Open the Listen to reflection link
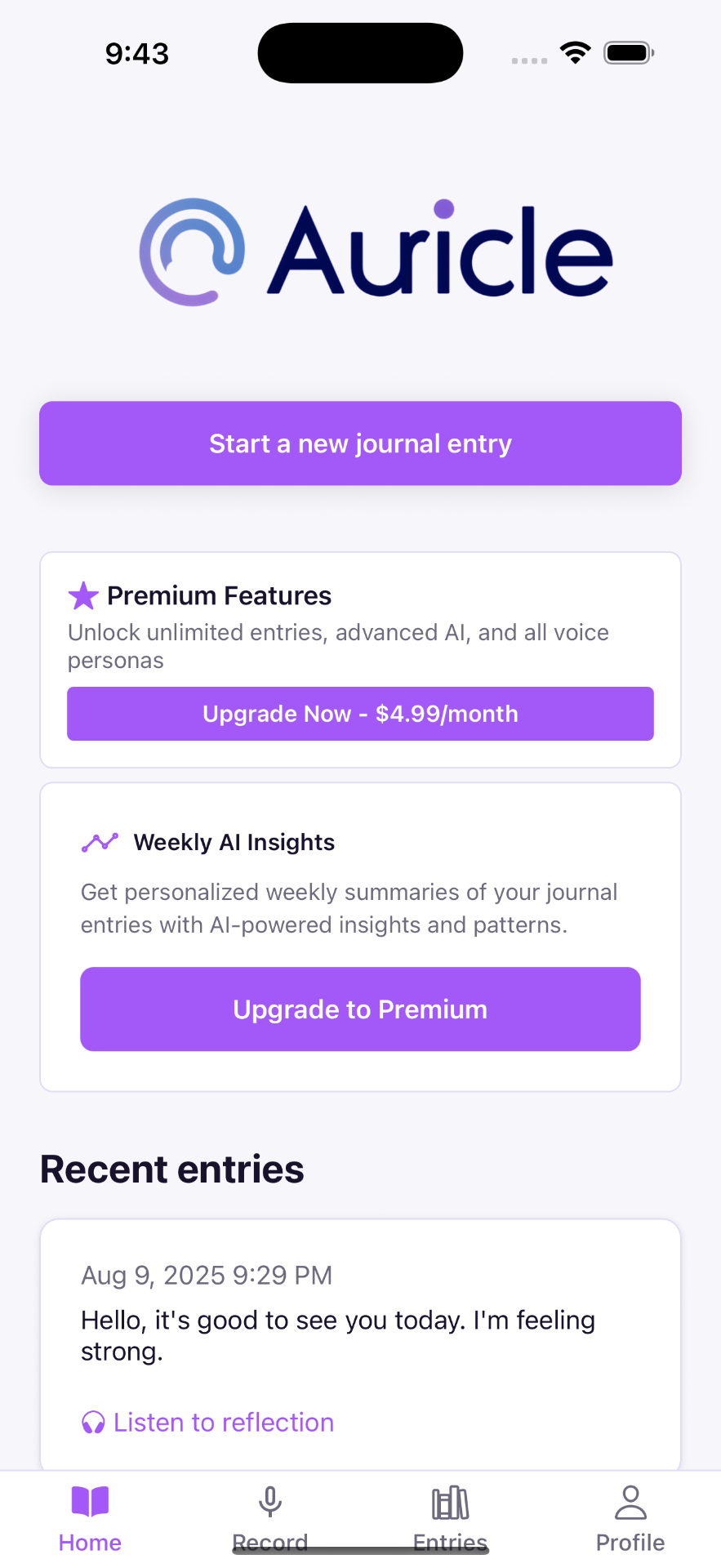This screenshot has height=1568, width=721. (x=223, y=1423)
